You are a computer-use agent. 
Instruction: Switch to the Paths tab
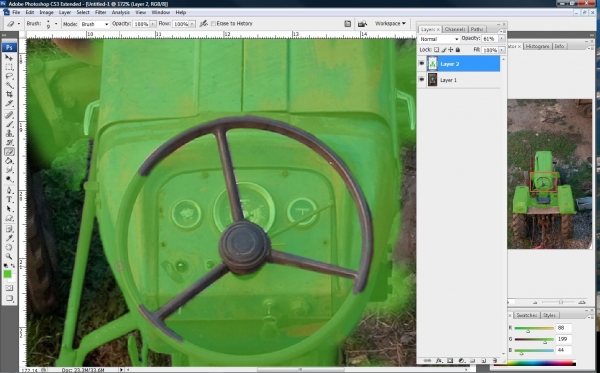476,29
